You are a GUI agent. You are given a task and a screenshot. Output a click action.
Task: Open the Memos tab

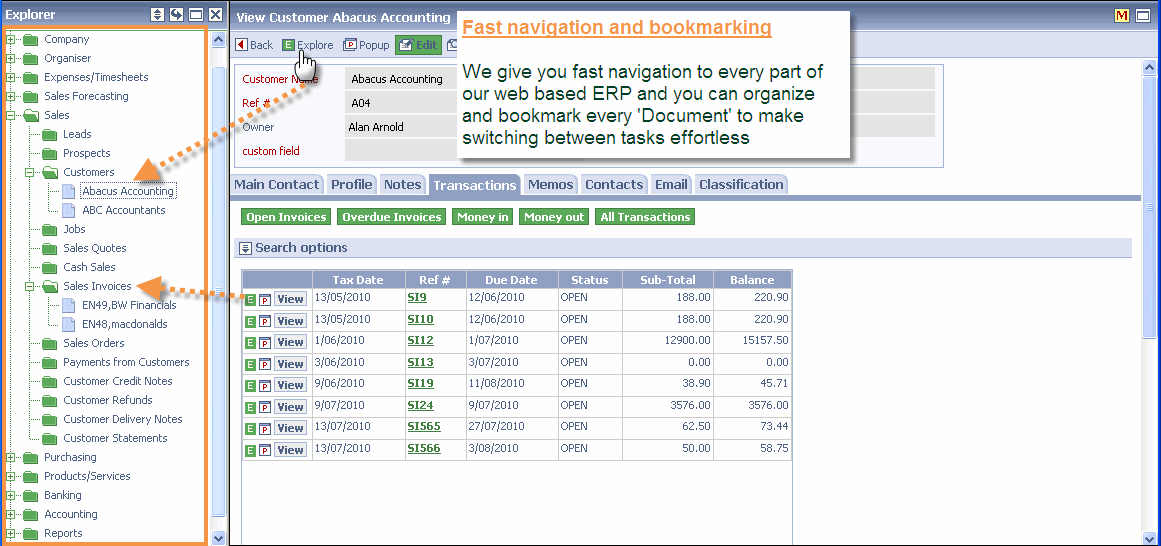point(550,184)
